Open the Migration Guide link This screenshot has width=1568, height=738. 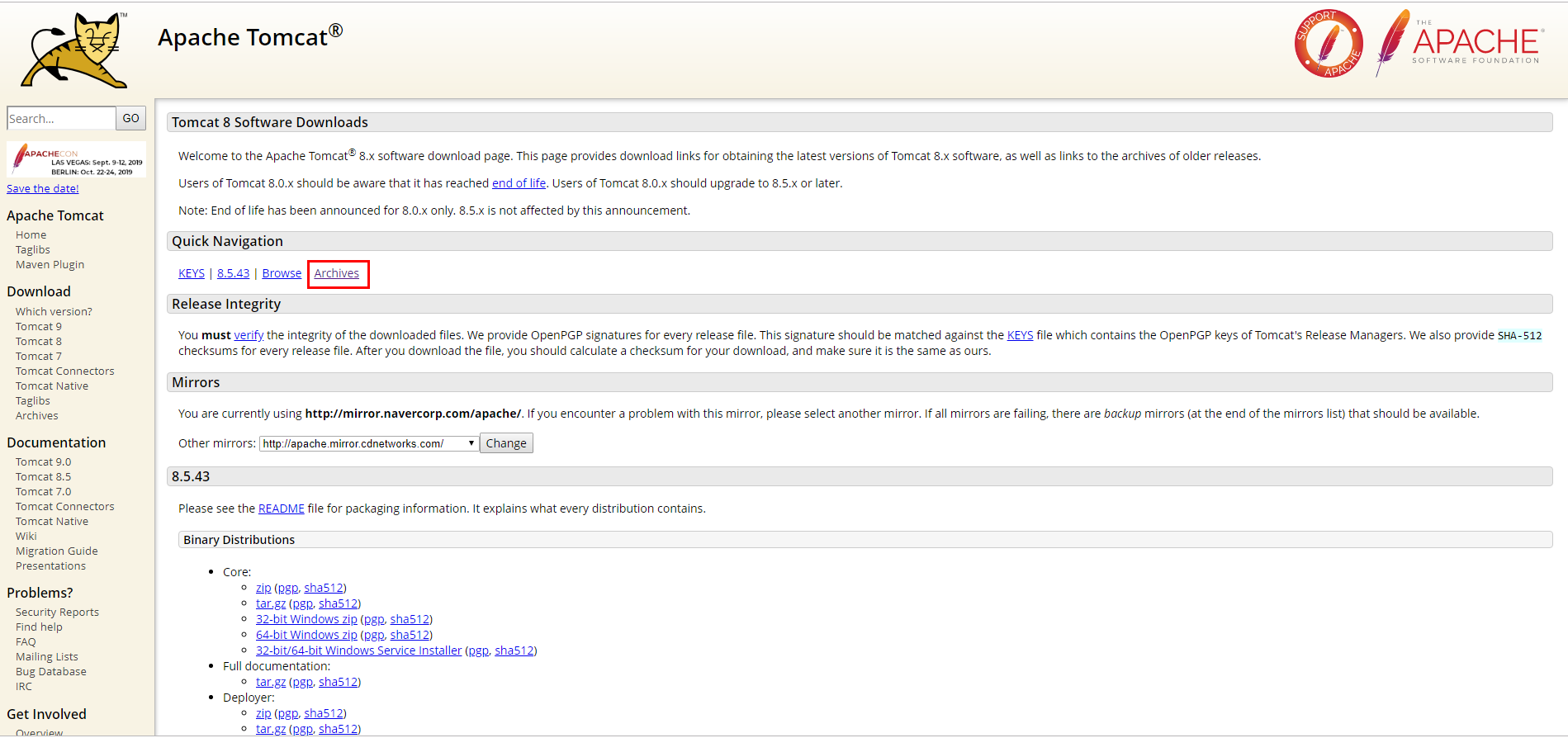(57, 551)
